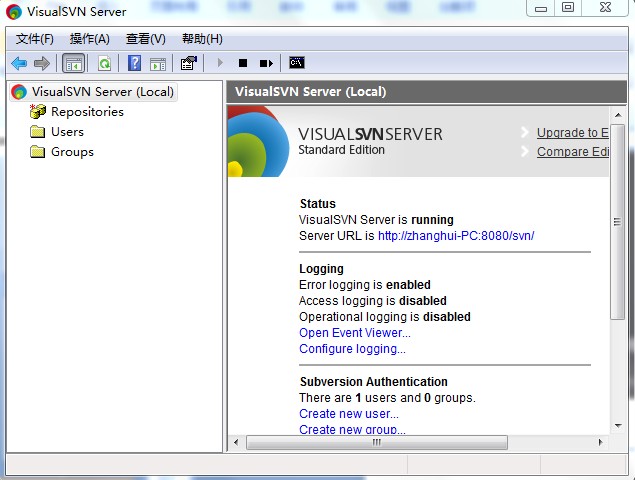Click the Back arrow toolbar icon

click(19, 63)
